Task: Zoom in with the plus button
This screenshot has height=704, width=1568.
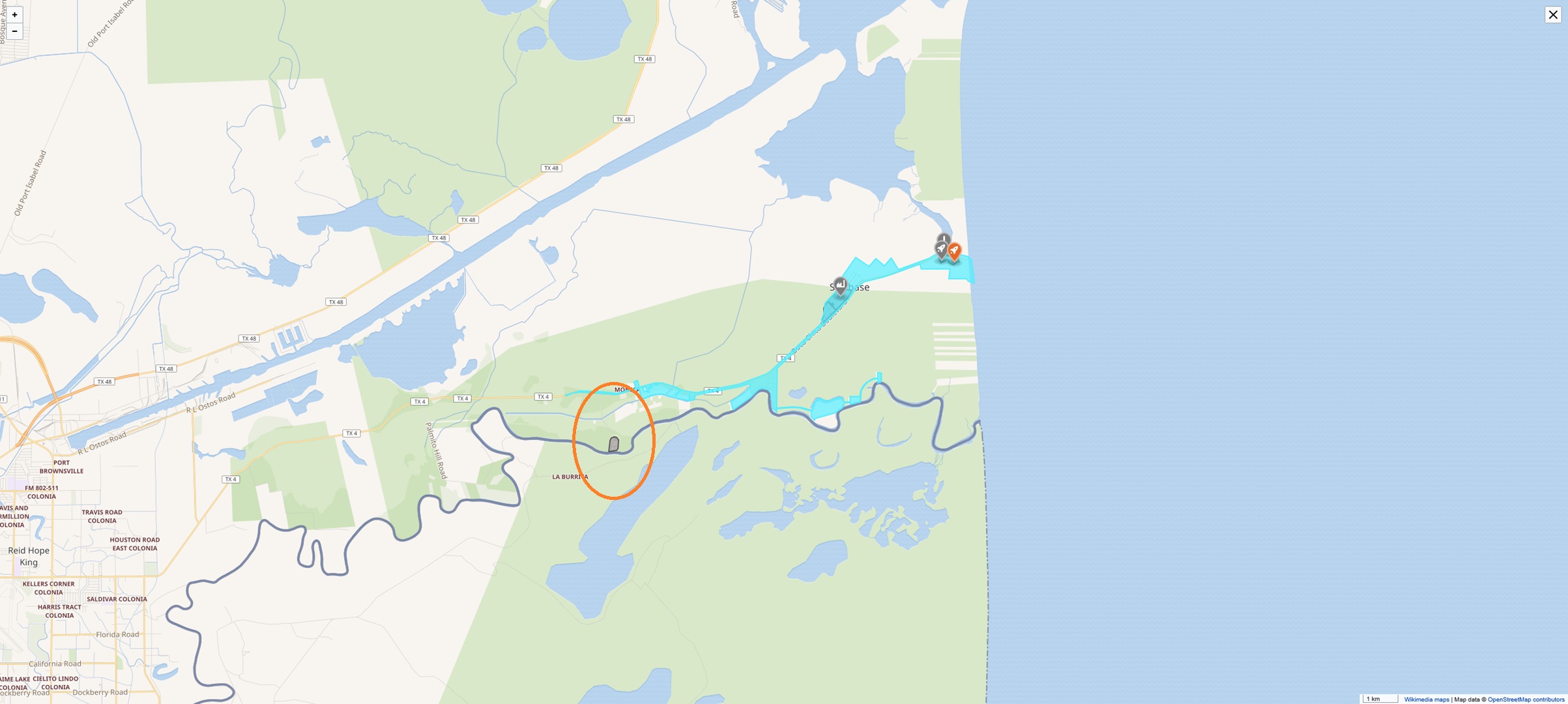Action: pos(14,14)
